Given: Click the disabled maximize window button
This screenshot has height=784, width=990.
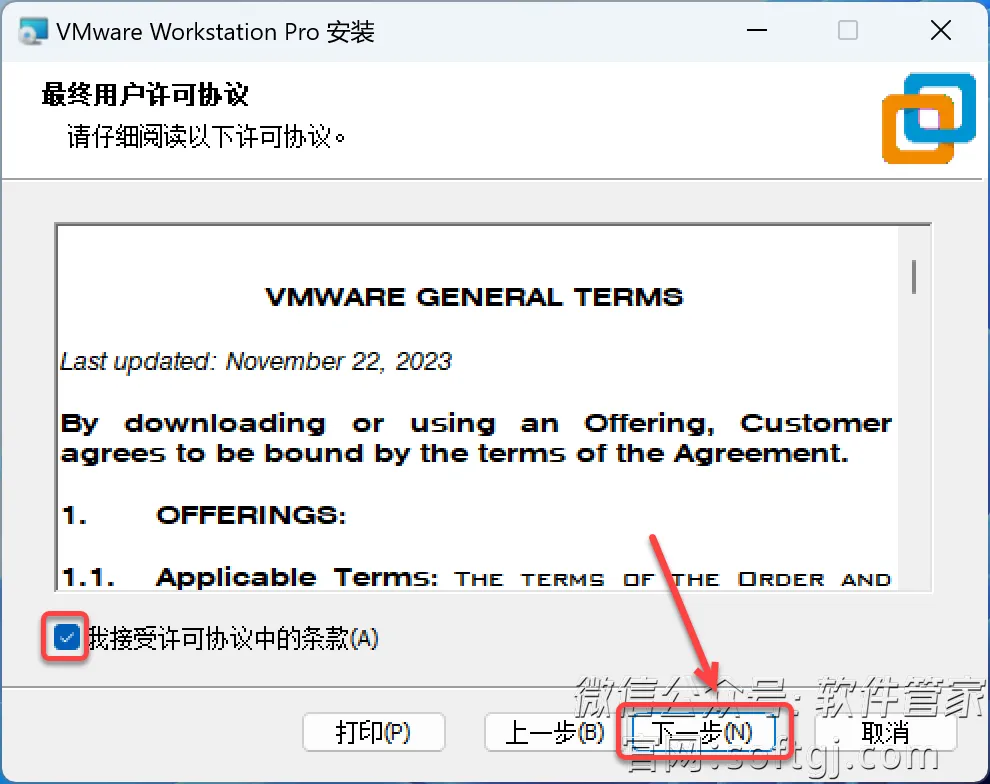Looking at the screenshot, I should (x=847, y=30).
